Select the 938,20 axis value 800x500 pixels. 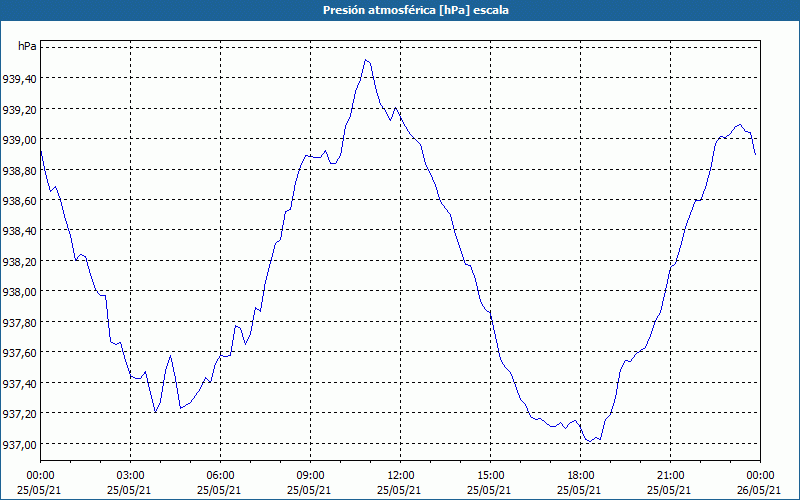(x=19, y=261)
